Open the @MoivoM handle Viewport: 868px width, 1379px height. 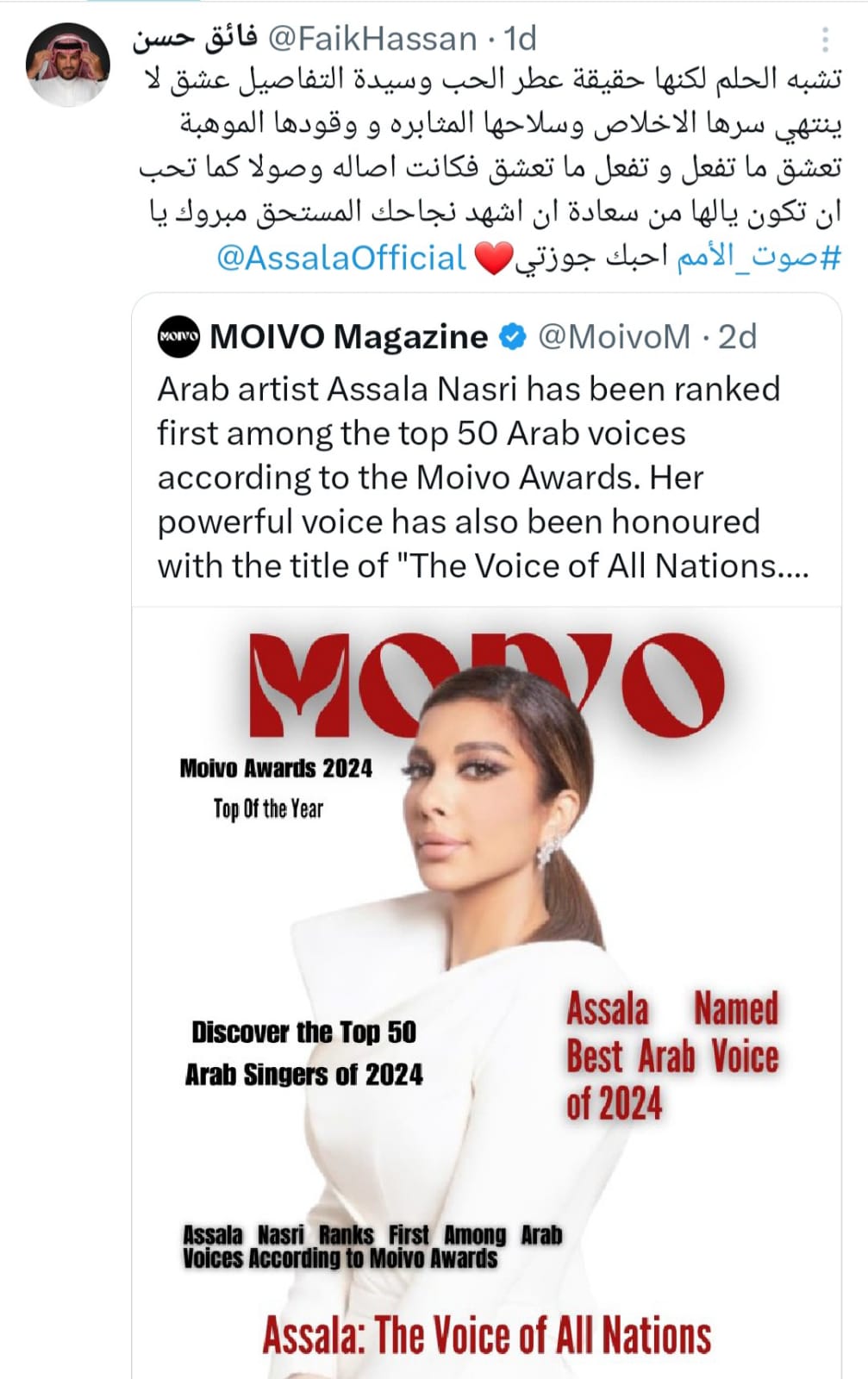tap(614, 337)
